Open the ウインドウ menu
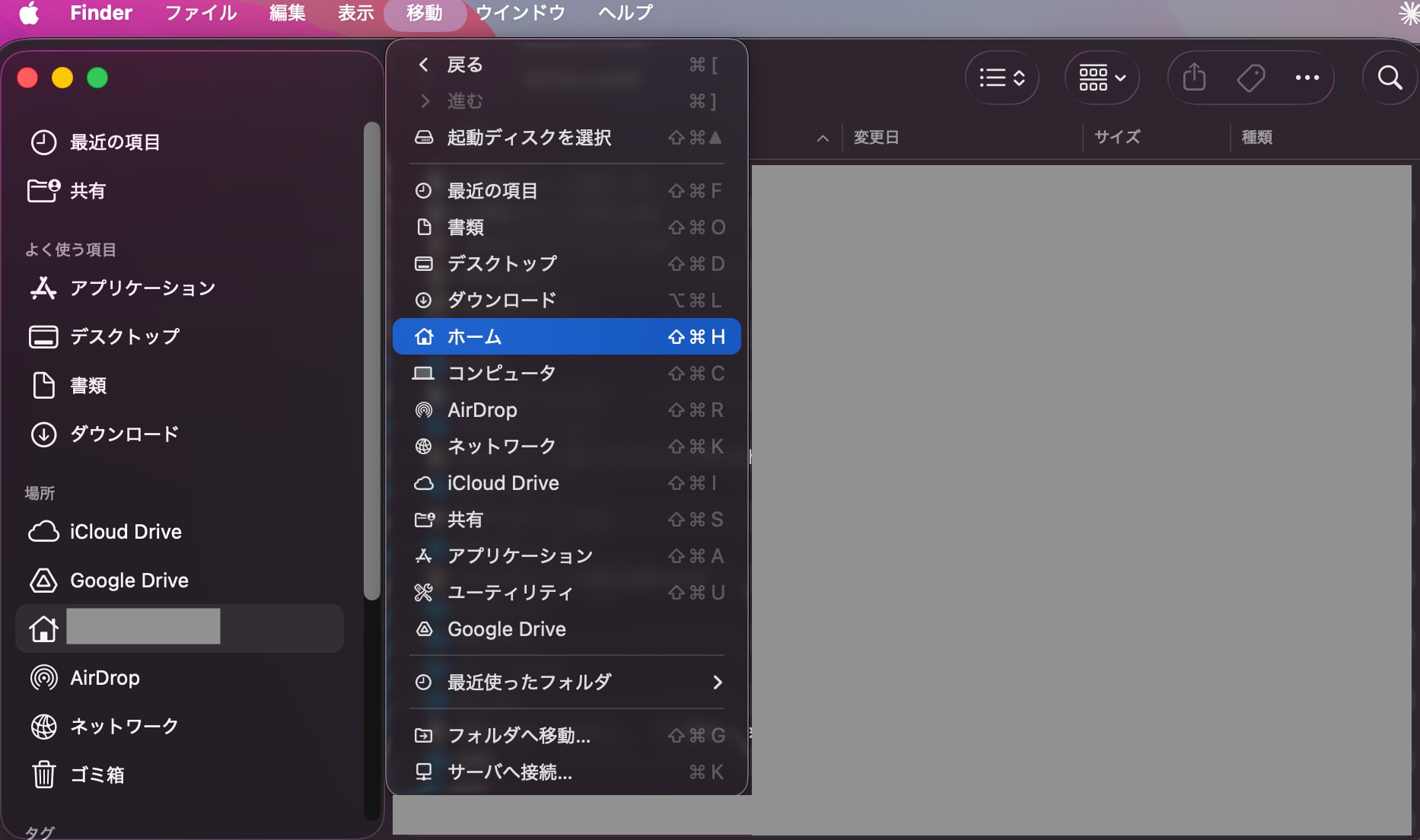The height and width of the screenshot is (840, 1420). 520,12
